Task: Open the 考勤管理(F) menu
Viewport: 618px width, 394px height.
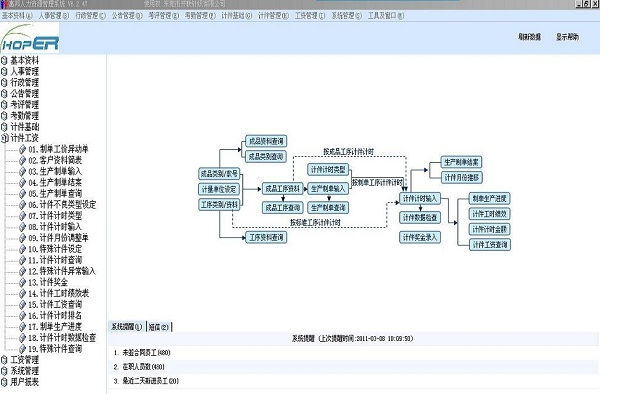Action: (200, 16)
